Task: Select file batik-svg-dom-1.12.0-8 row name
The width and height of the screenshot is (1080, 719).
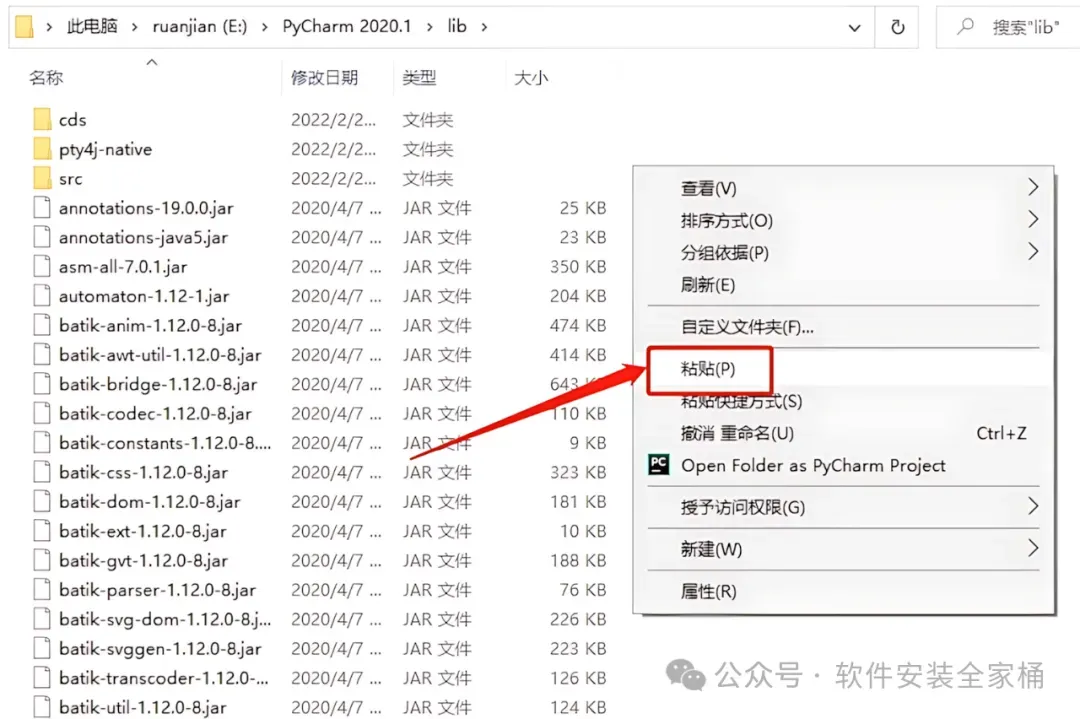Action: coord(165,619)
